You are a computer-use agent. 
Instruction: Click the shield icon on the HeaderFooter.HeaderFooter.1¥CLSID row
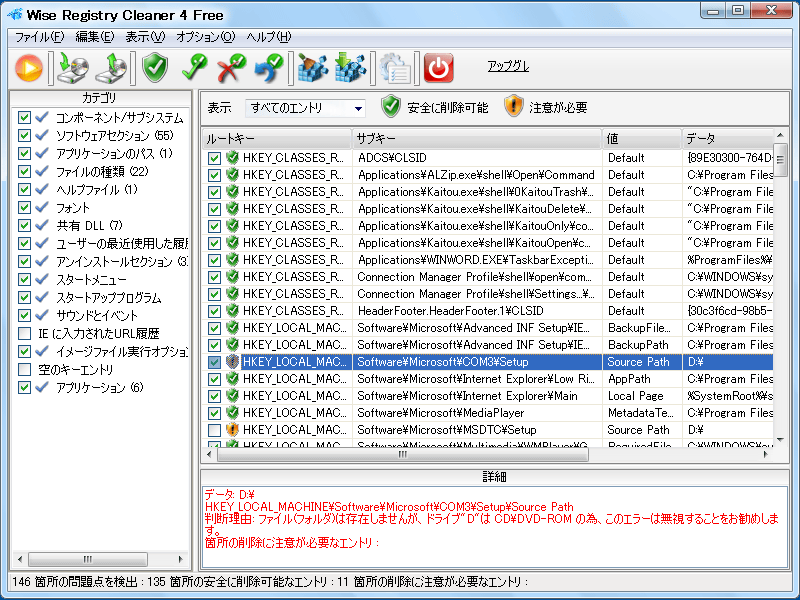232,311
